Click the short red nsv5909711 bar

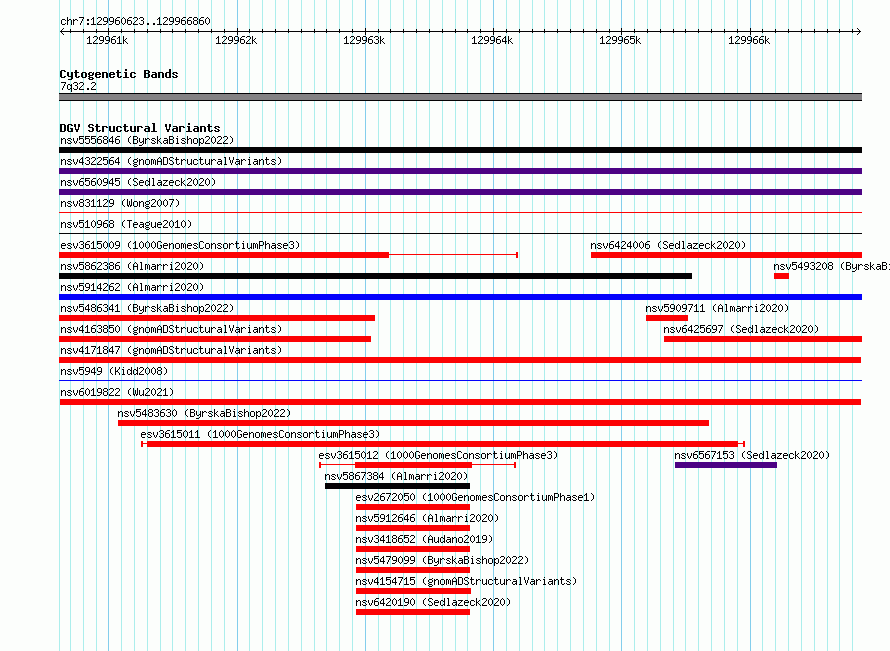point(667,318)
